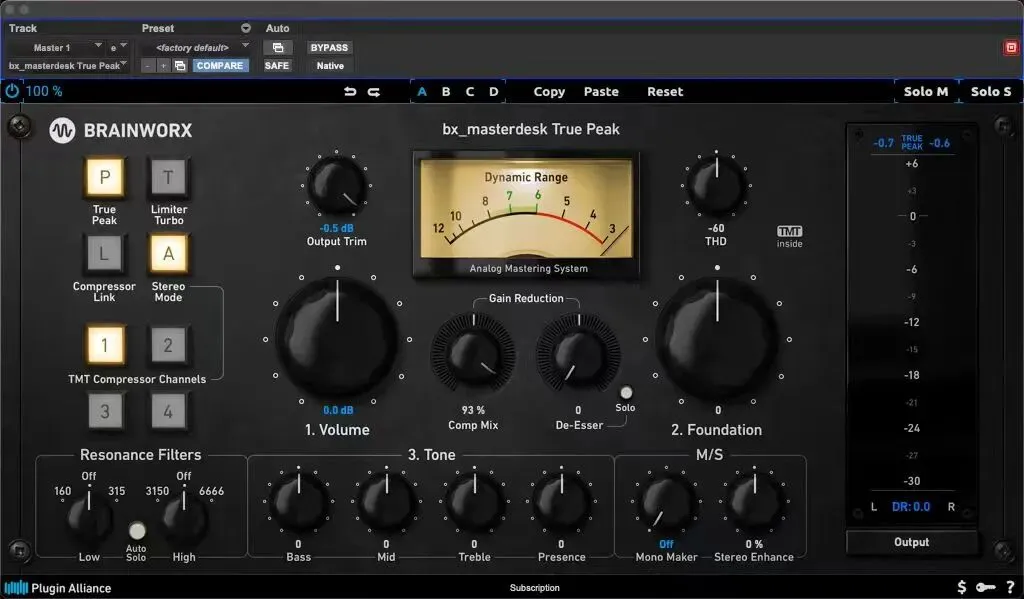Toggle the Compressor Link L button
The width and height of the screenshot is (1024, 599).
tap(104, 253)
